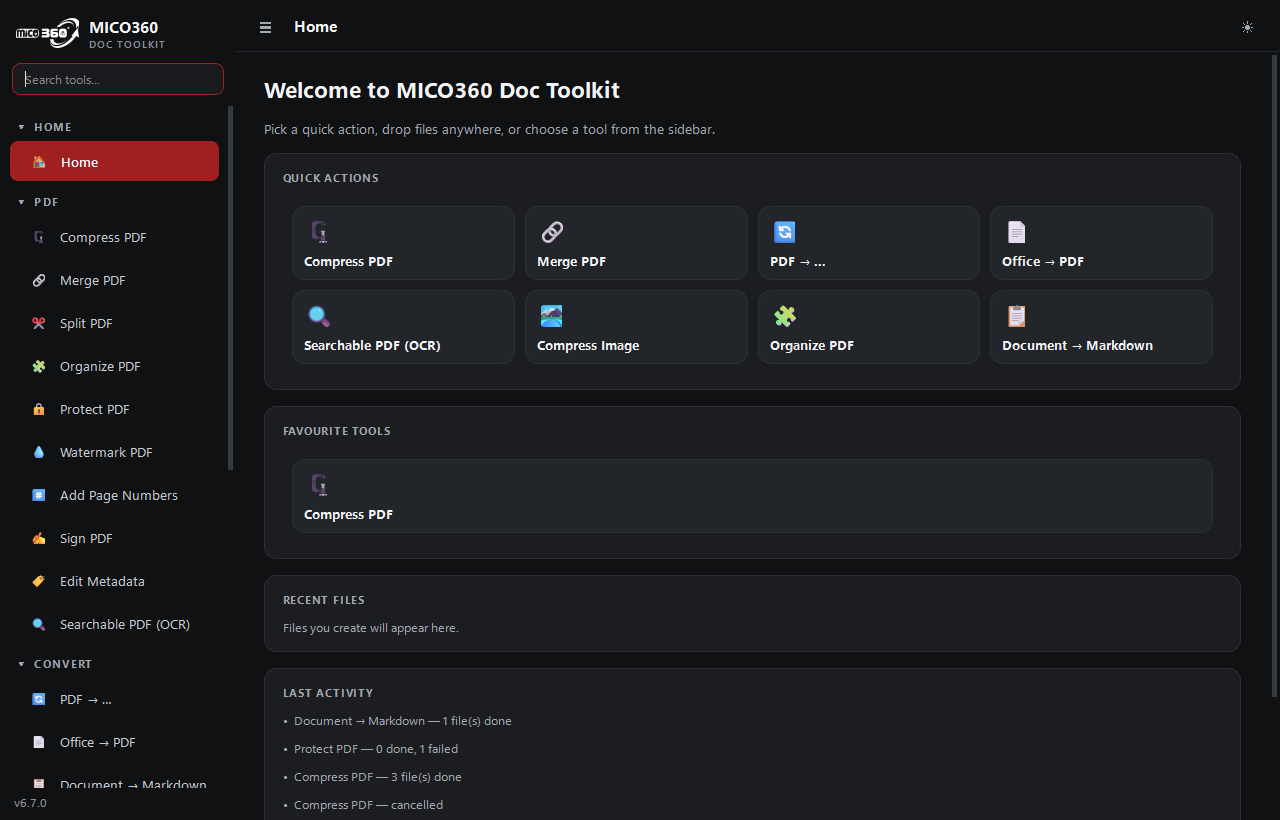Click Searchable PDF (OCR) magnifier icon in sidebar

pyautogui.click(x=39, y=625)
